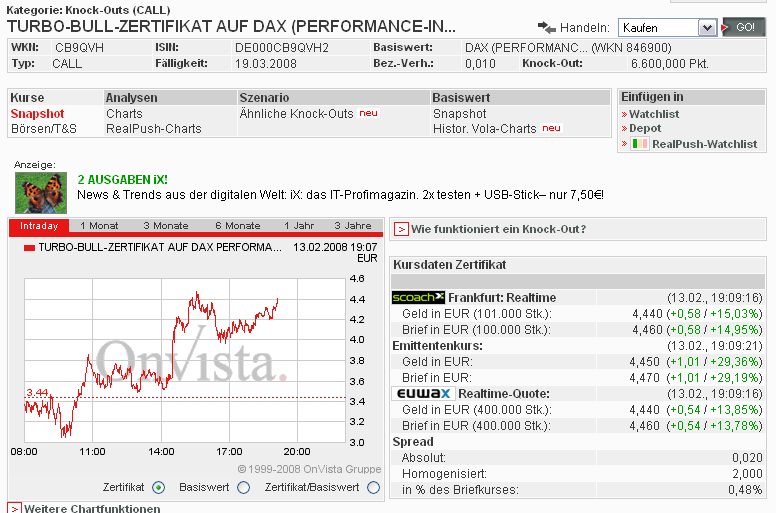This screenshot has width=782, height=513.
Task: Open the Snapshot link under Kurse
Action: coord(37,114)
